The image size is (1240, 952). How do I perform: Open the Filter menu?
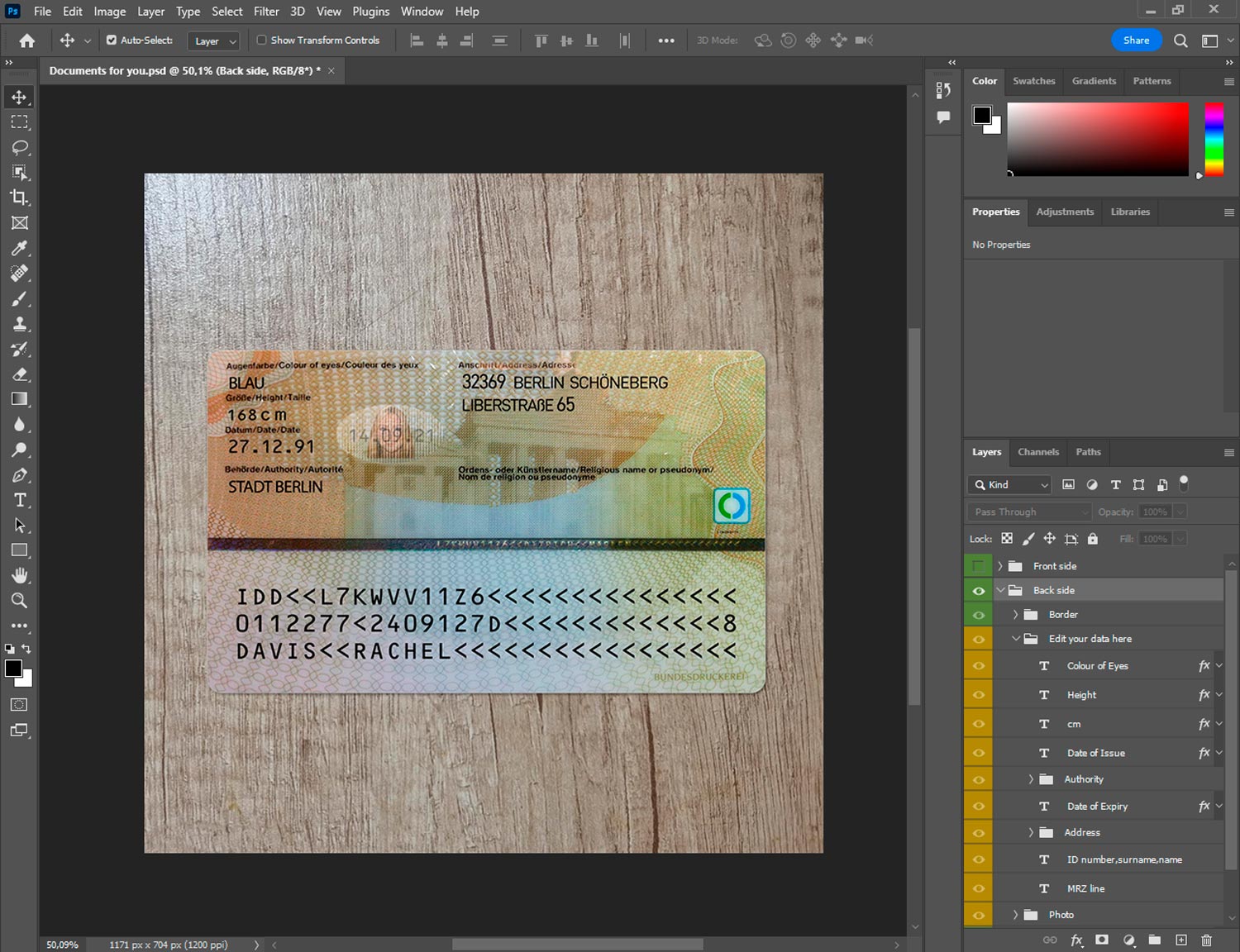tap(266, 12)
